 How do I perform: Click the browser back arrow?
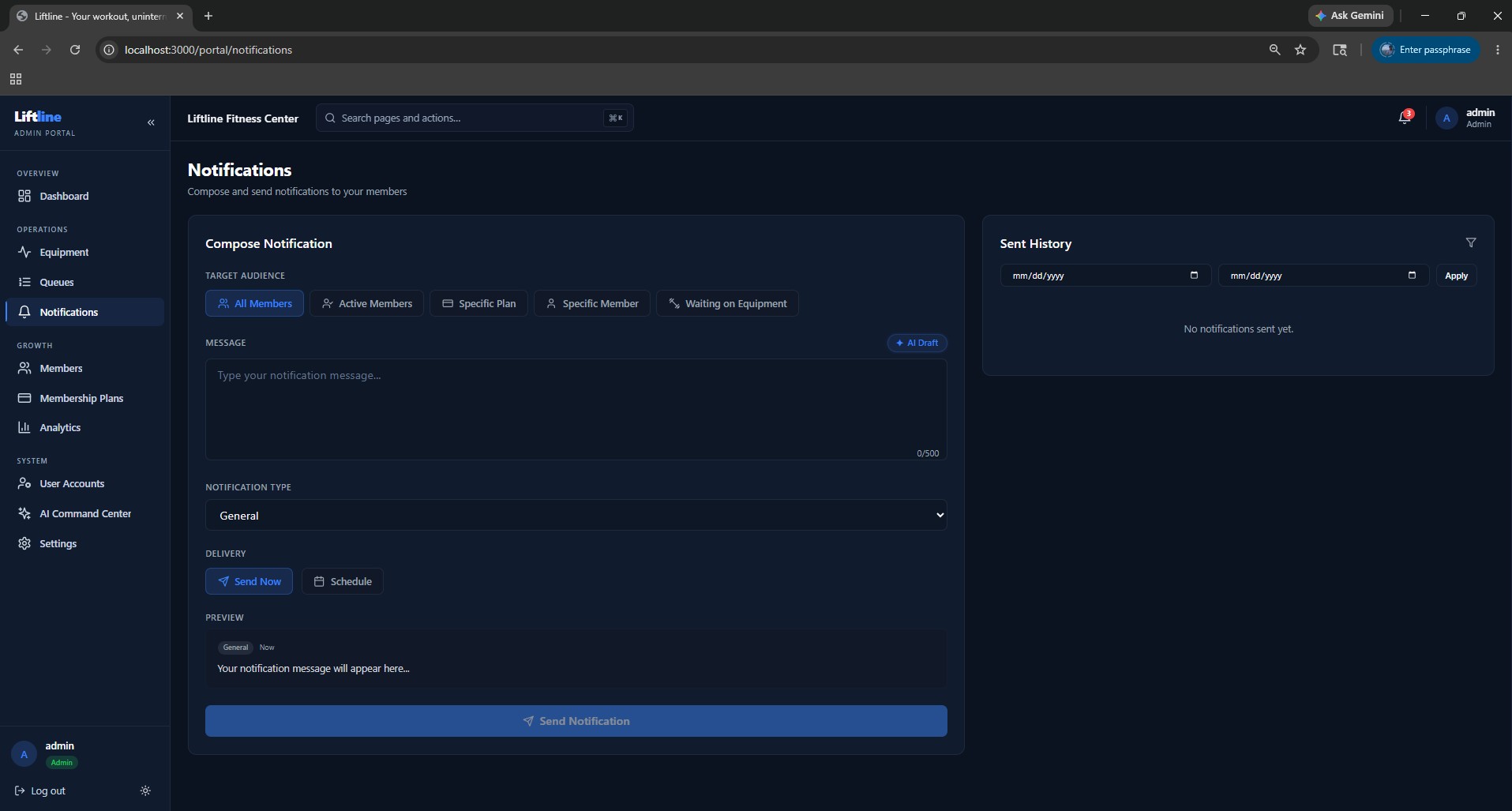[x=18, y=50]
